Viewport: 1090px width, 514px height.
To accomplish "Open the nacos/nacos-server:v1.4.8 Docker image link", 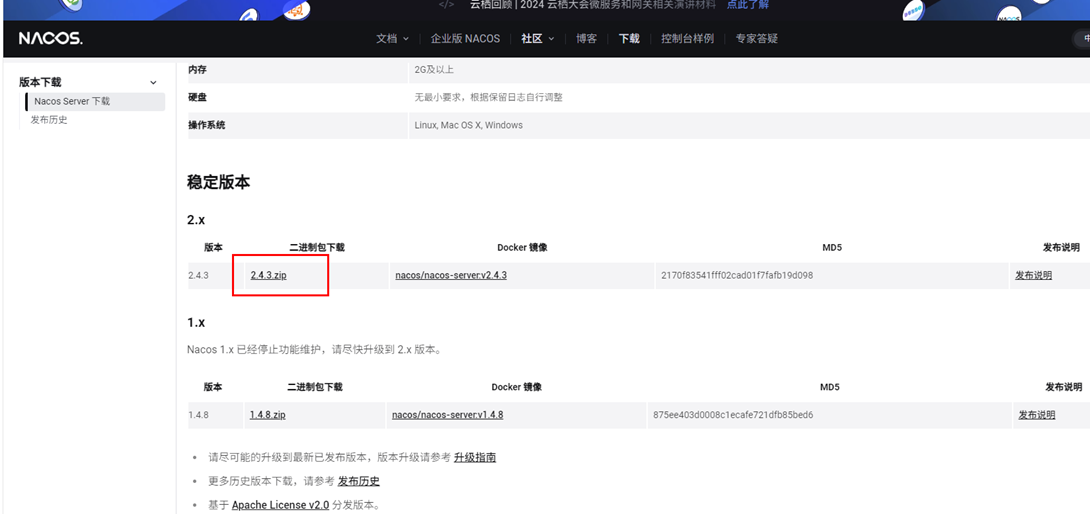I will tap(448, 415).
